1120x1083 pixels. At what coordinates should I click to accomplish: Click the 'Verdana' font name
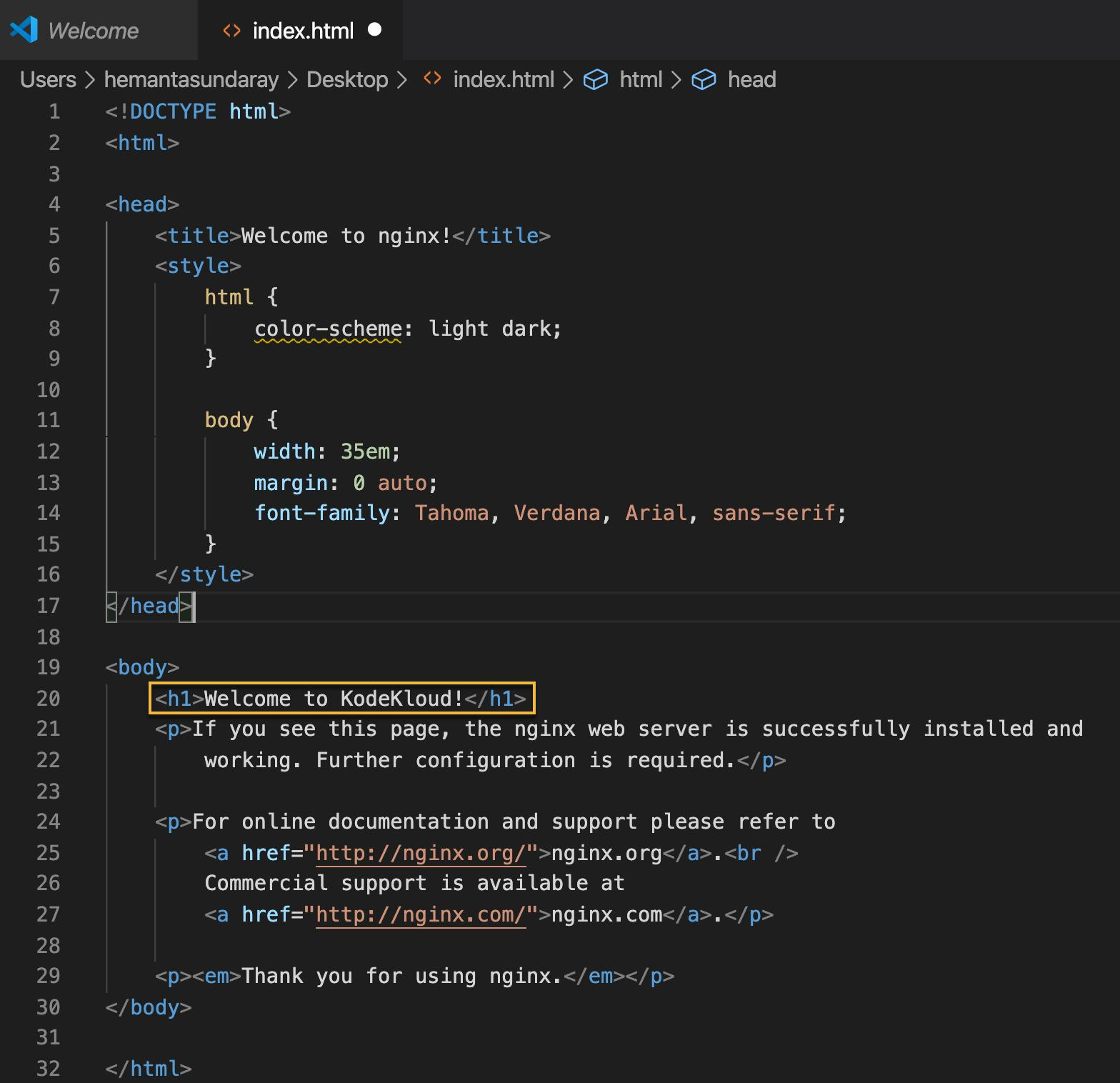point(557,513)
